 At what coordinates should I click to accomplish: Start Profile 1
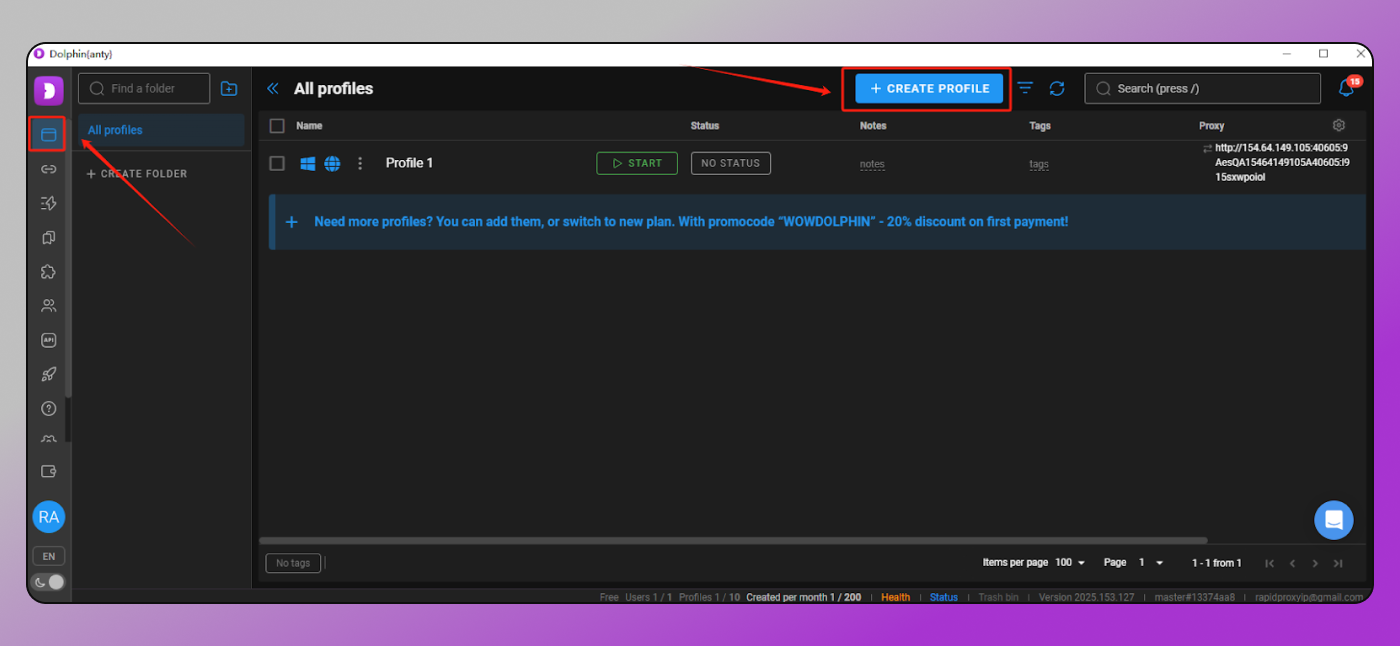637,163
